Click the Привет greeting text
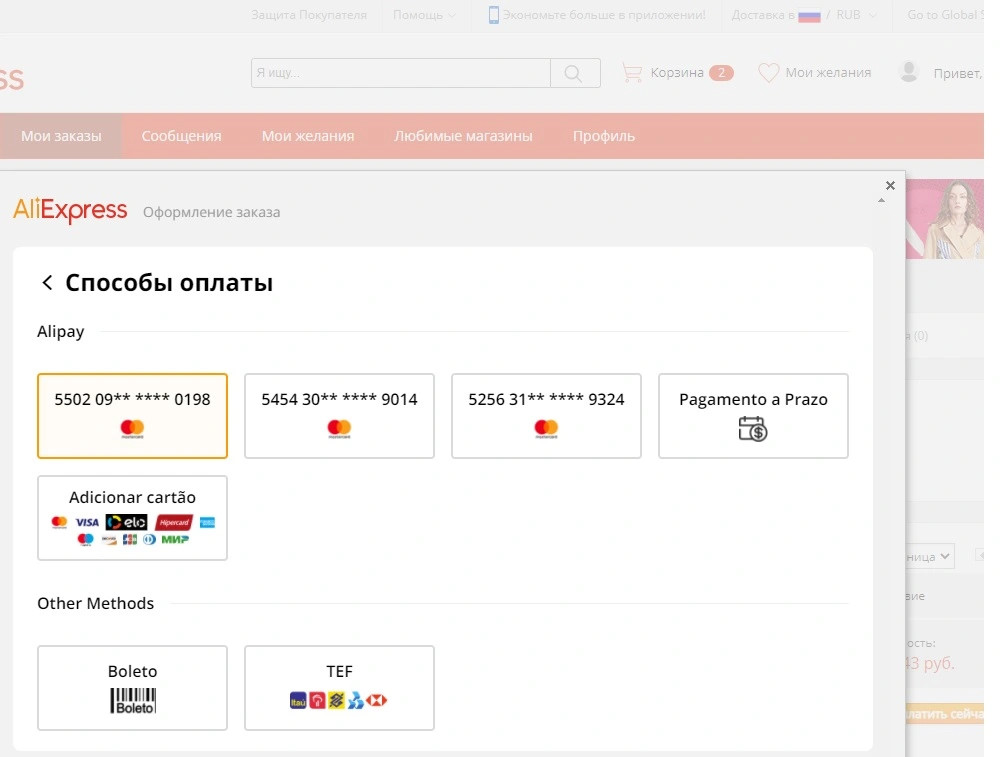The height and width of the screenshot is (757, 1000). (x=958, y=73)
